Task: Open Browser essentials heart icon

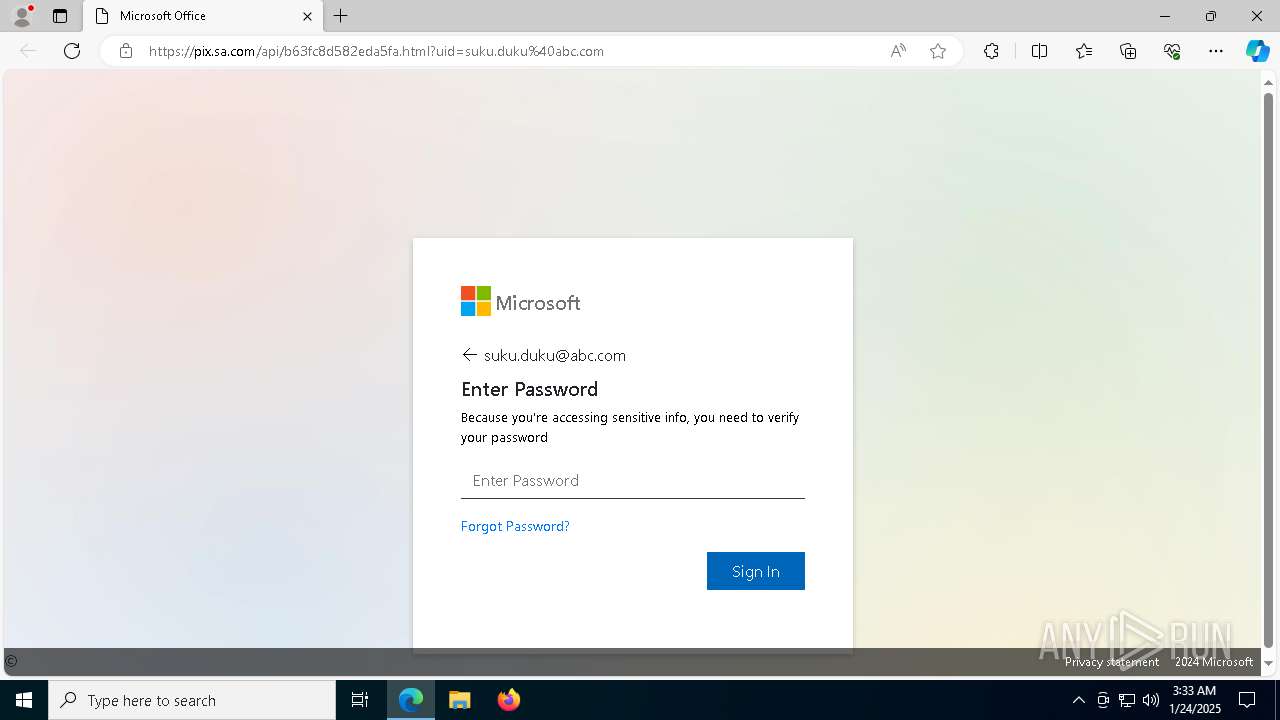Action: tap(1172, 51)
